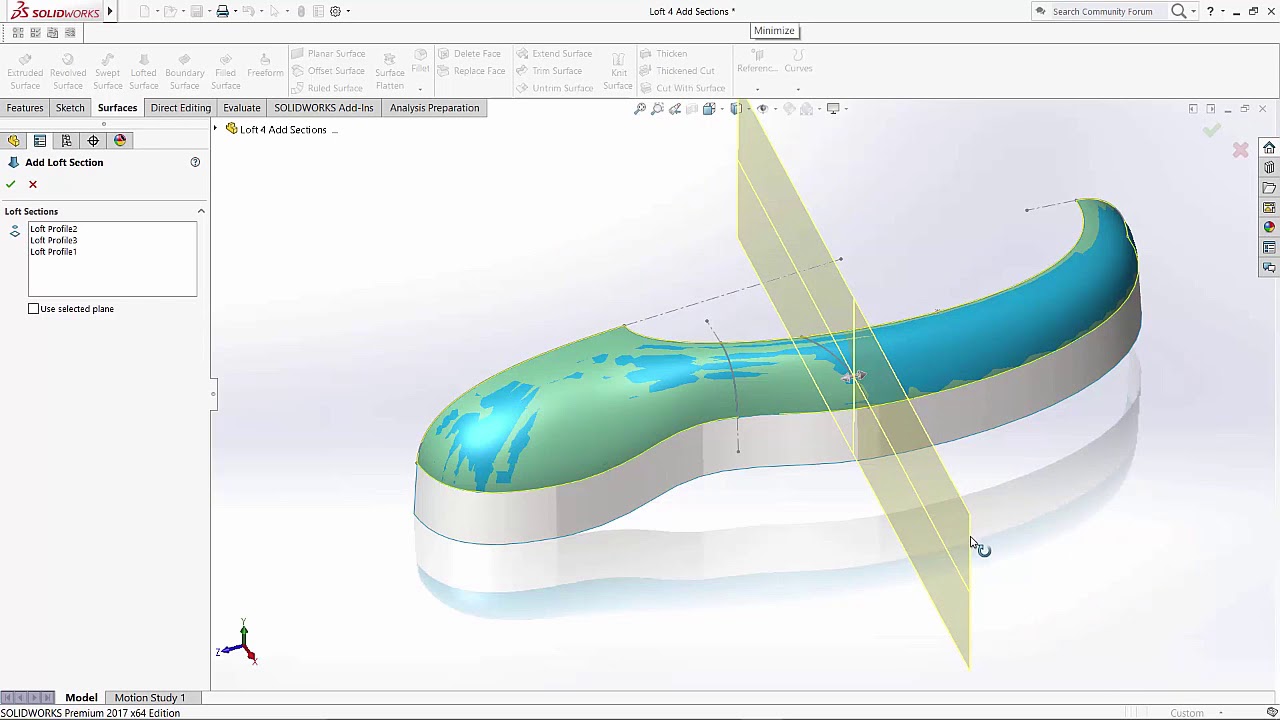Switch to the Analysis Preparation tab
This screenshot has width=1280, height=720.
435,108
